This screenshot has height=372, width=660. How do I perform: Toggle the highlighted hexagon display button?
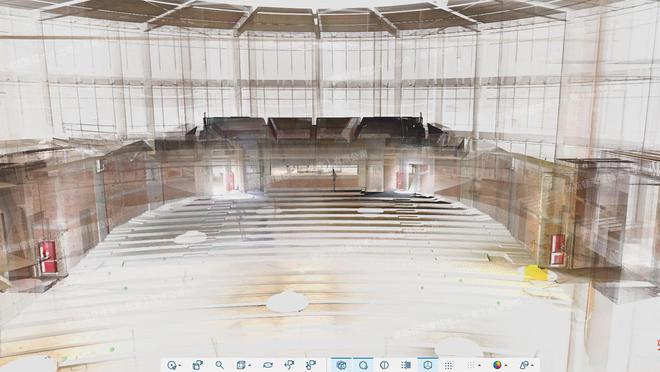click(428, 365)
